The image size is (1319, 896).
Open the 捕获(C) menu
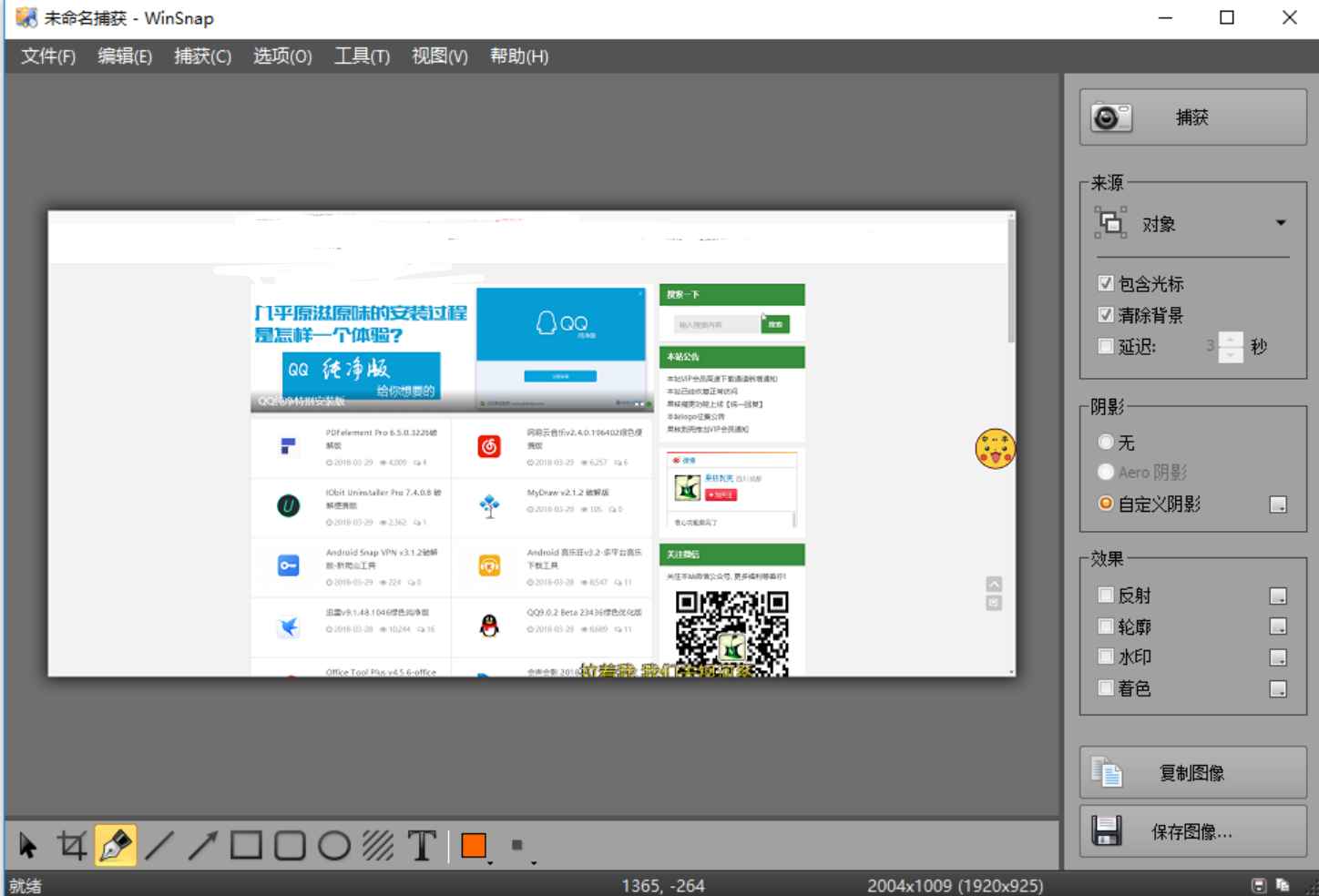pos(204,56)
